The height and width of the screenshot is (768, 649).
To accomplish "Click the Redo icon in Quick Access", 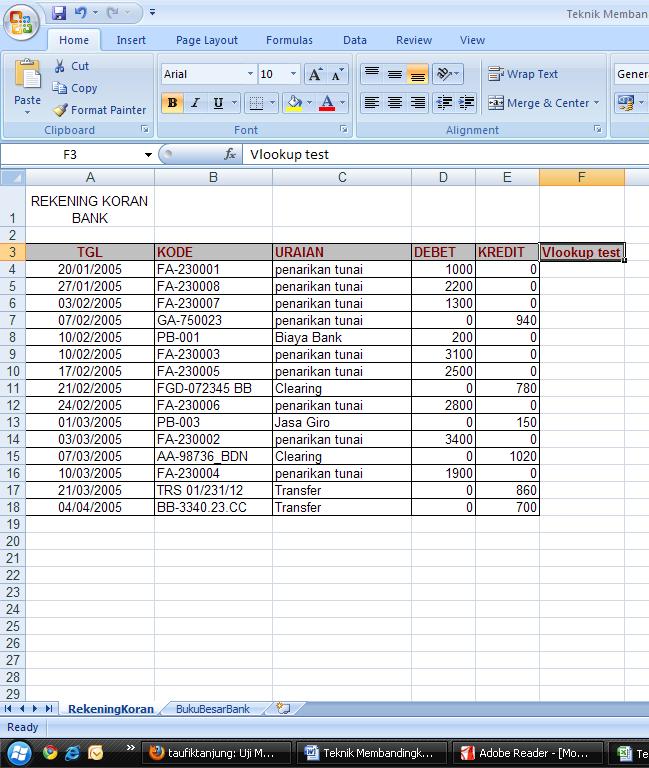I will click(113, 13).
